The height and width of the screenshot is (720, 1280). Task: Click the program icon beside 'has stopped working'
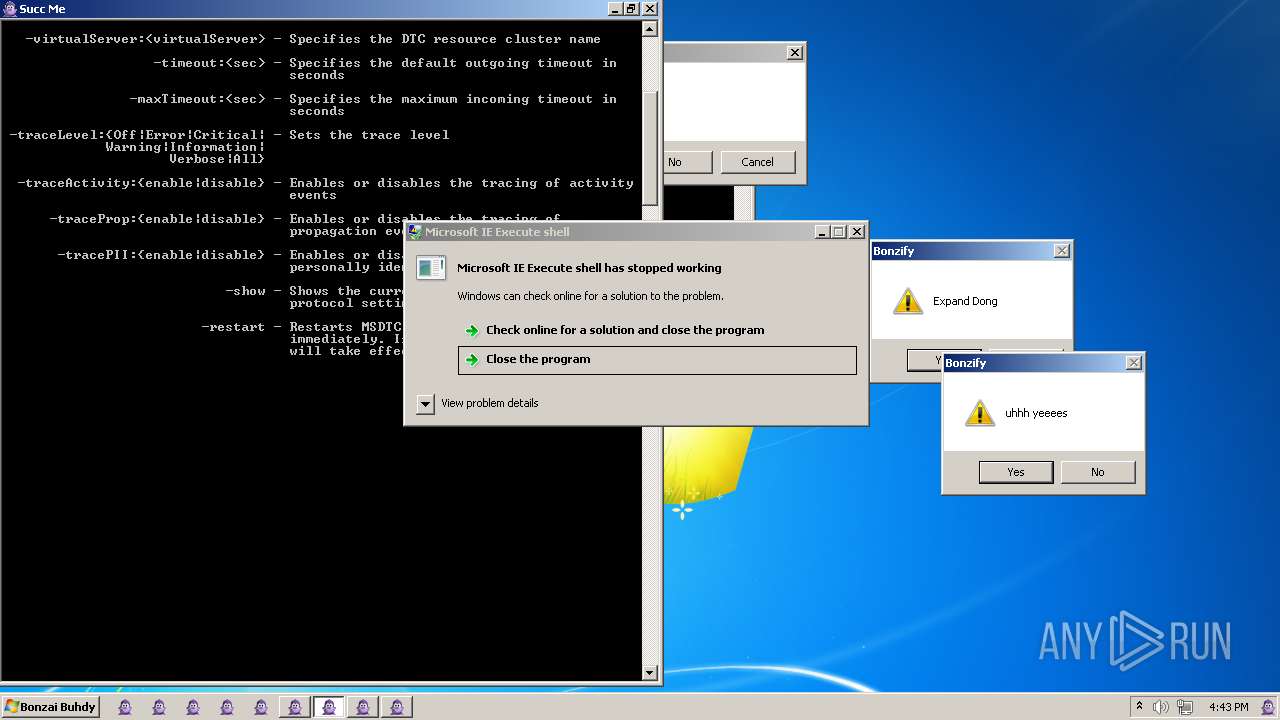point(431,268)
